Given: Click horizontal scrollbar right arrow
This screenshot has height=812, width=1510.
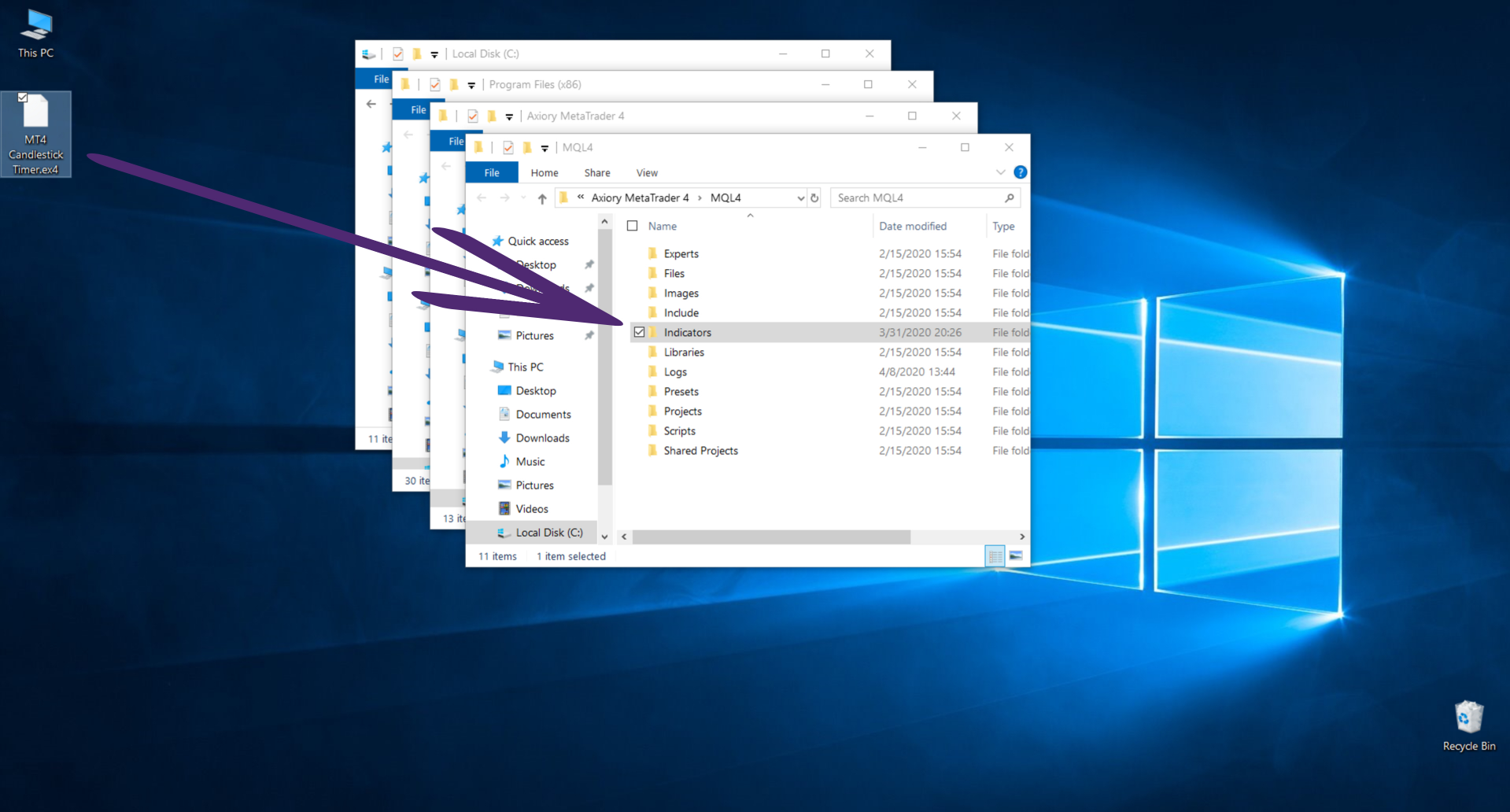Looking at the screenshot, I should (1021, 537).
